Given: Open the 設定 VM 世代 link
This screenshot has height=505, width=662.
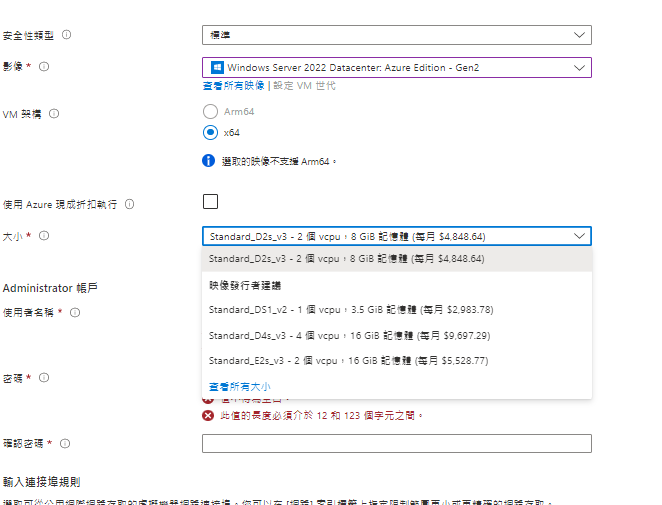Looking at the screenshot, I should [304, 86].
